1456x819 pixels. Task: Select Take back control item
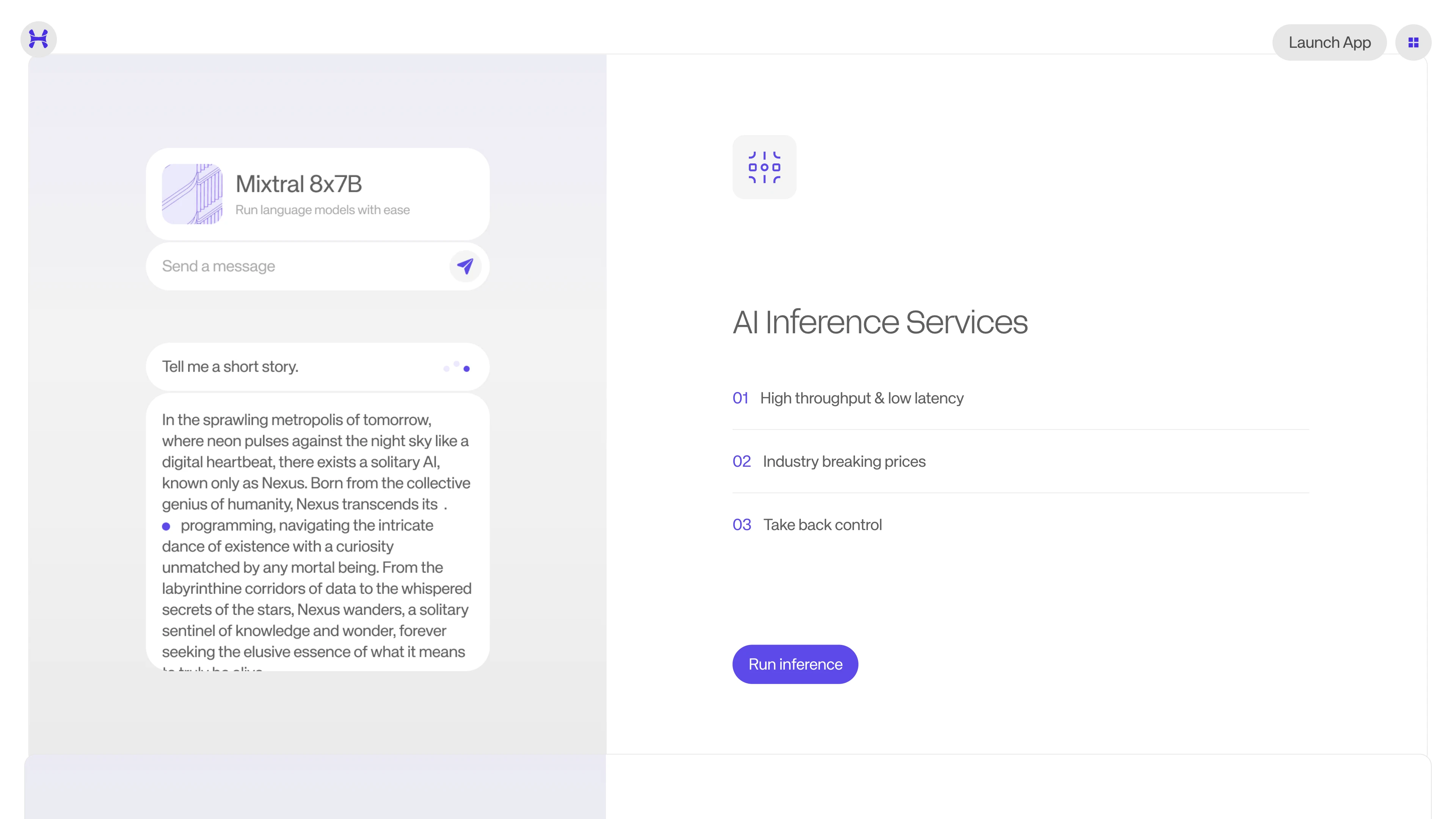coord(1020,524)
